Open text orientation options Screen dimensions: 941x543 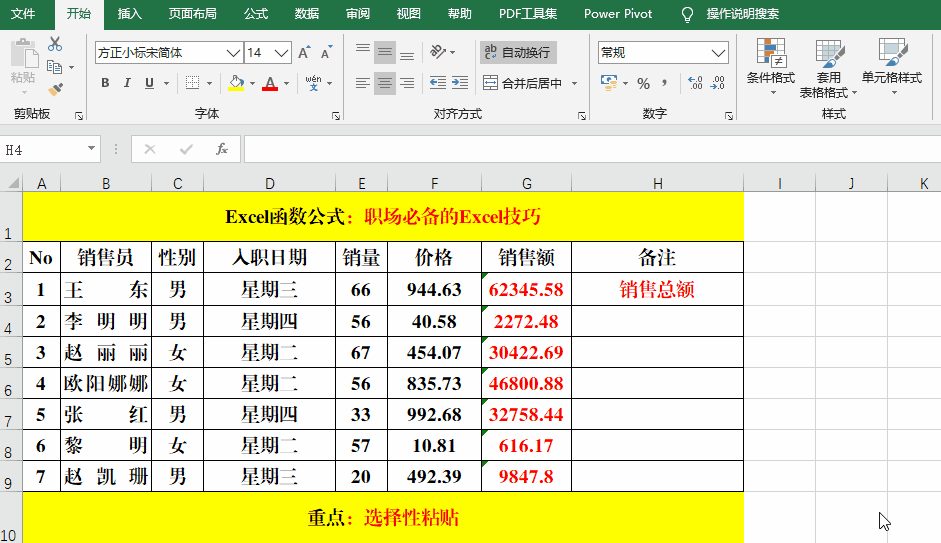pos(442,53)
